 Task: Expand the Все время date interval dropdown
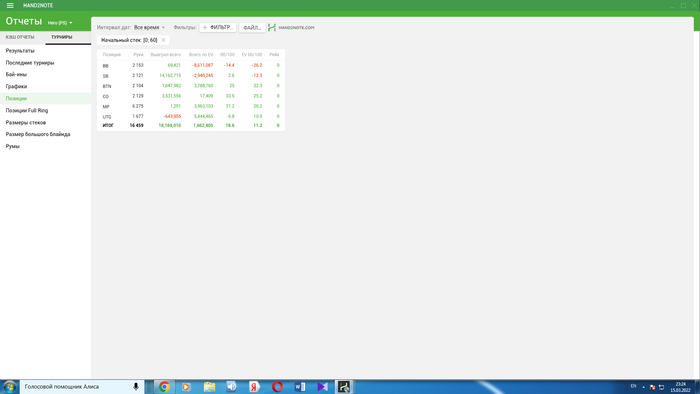coord(150,27)
